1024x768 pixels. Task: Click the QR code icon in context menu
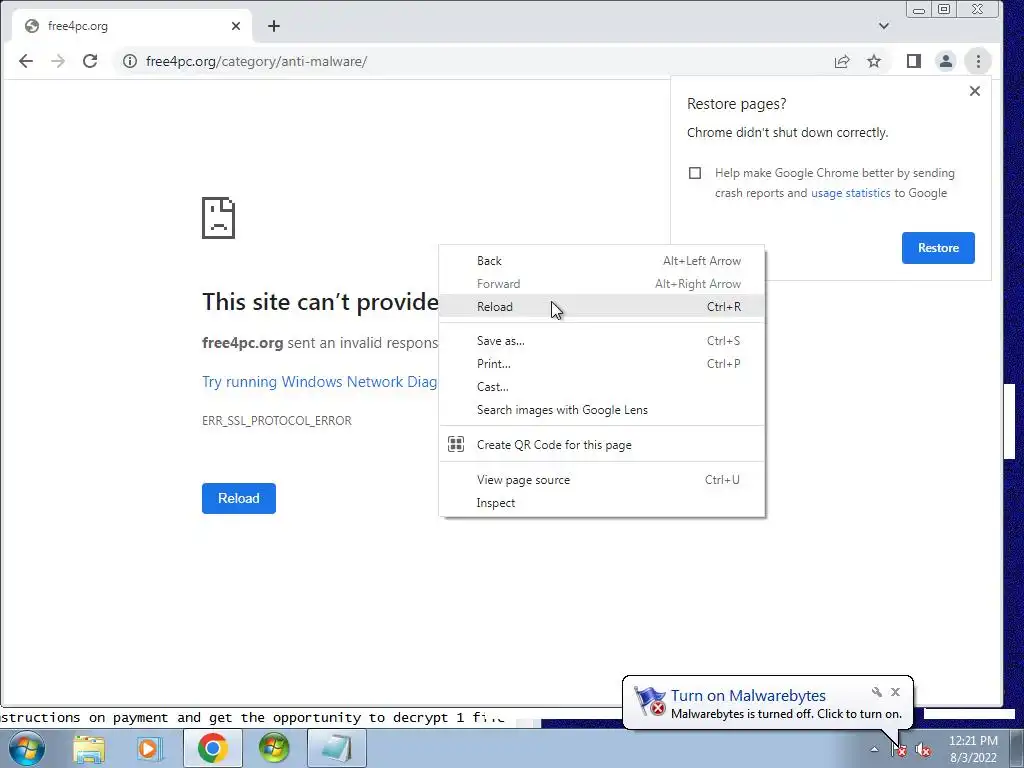[456, 445]
